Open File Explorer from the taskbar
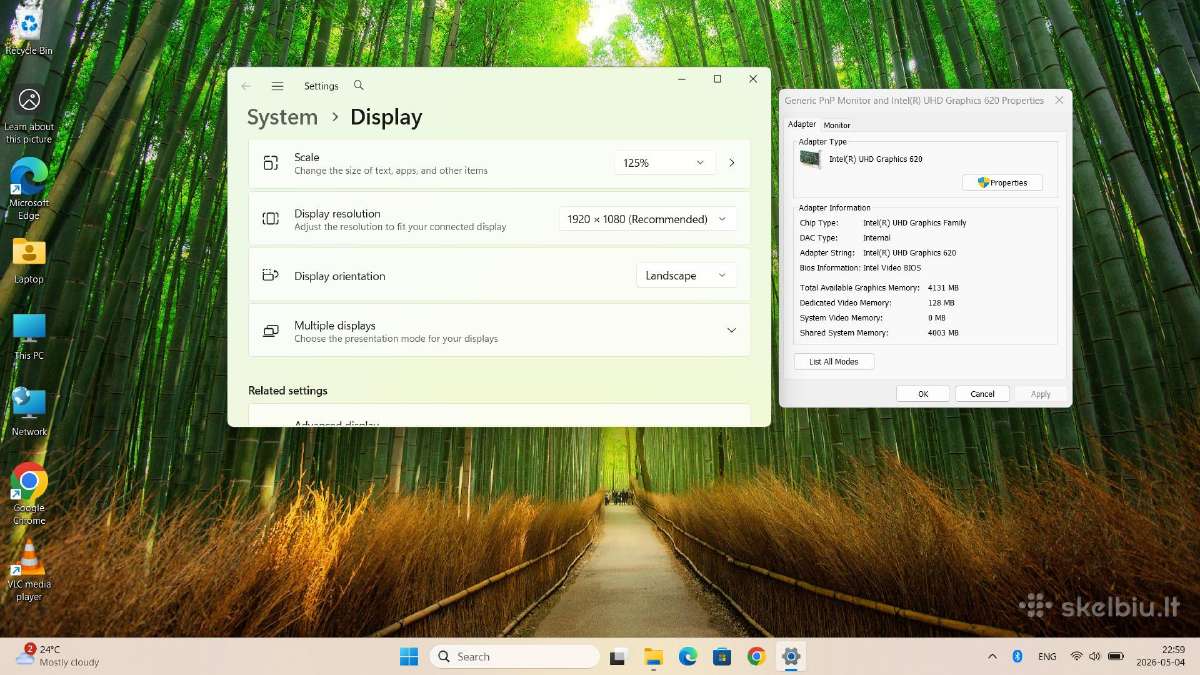 pos(653,656)
